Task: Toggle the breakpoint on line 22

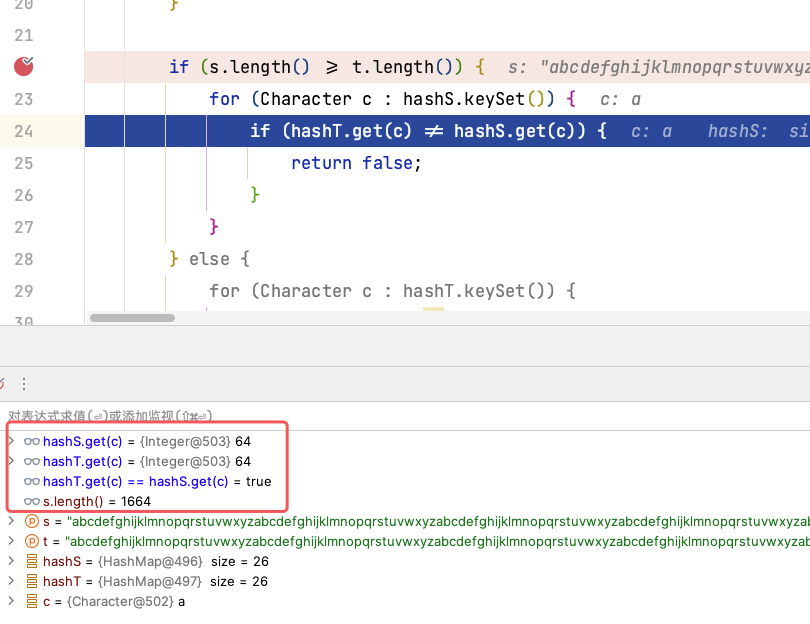Action: point(23,66)
